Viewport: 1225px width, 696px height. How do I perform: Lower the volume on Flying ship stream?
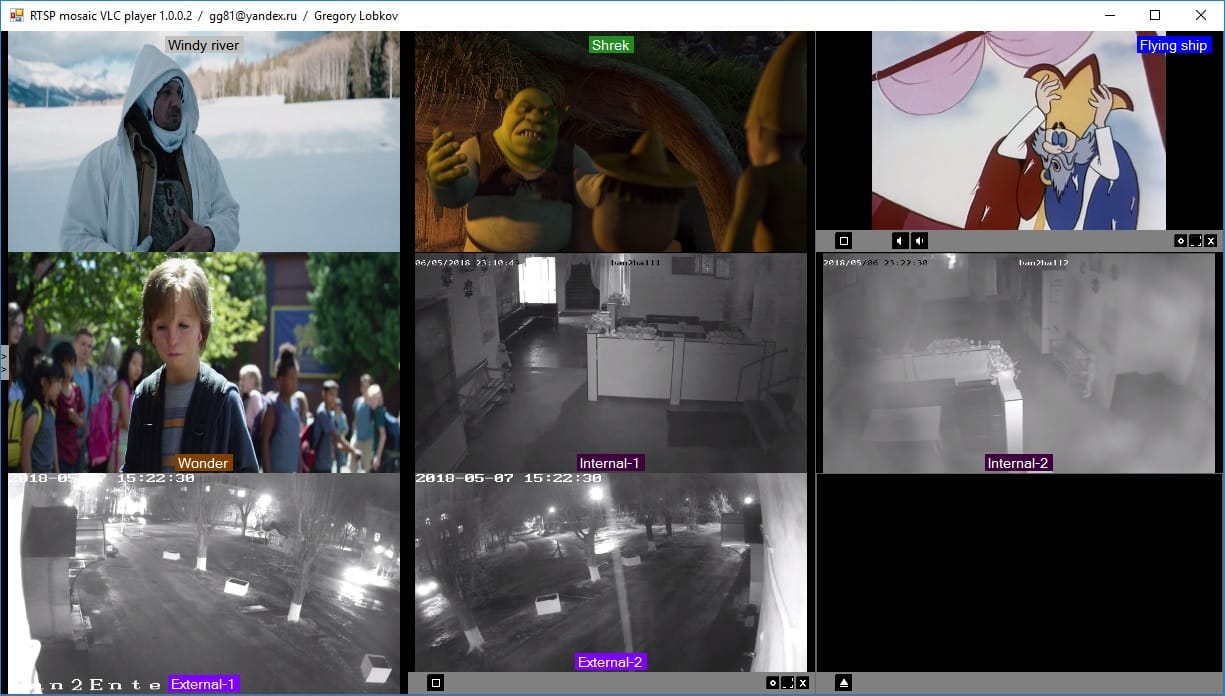tap(899, 241)
